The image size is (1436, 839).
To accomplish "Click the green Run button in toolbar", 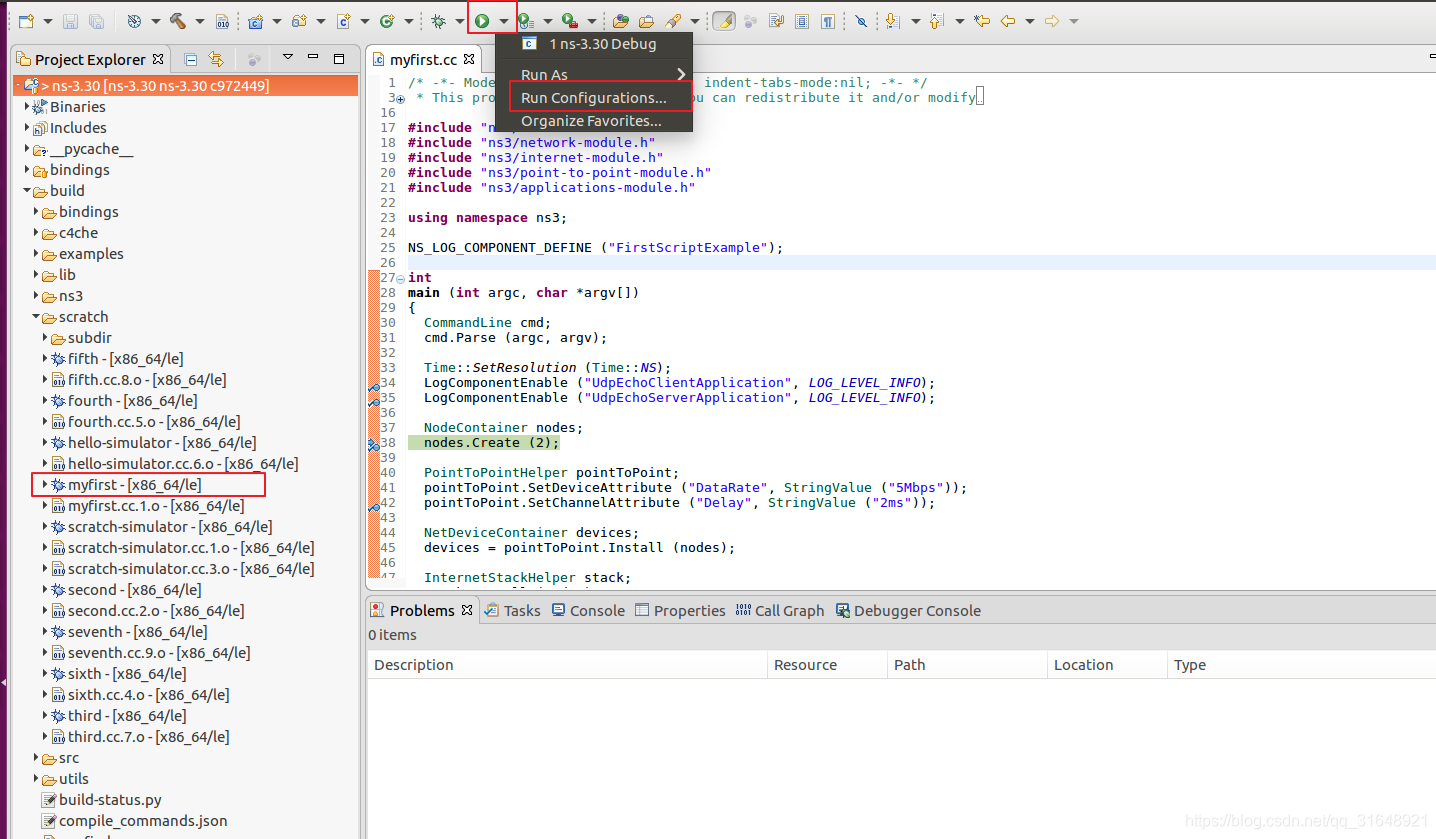I will [482, 20].
